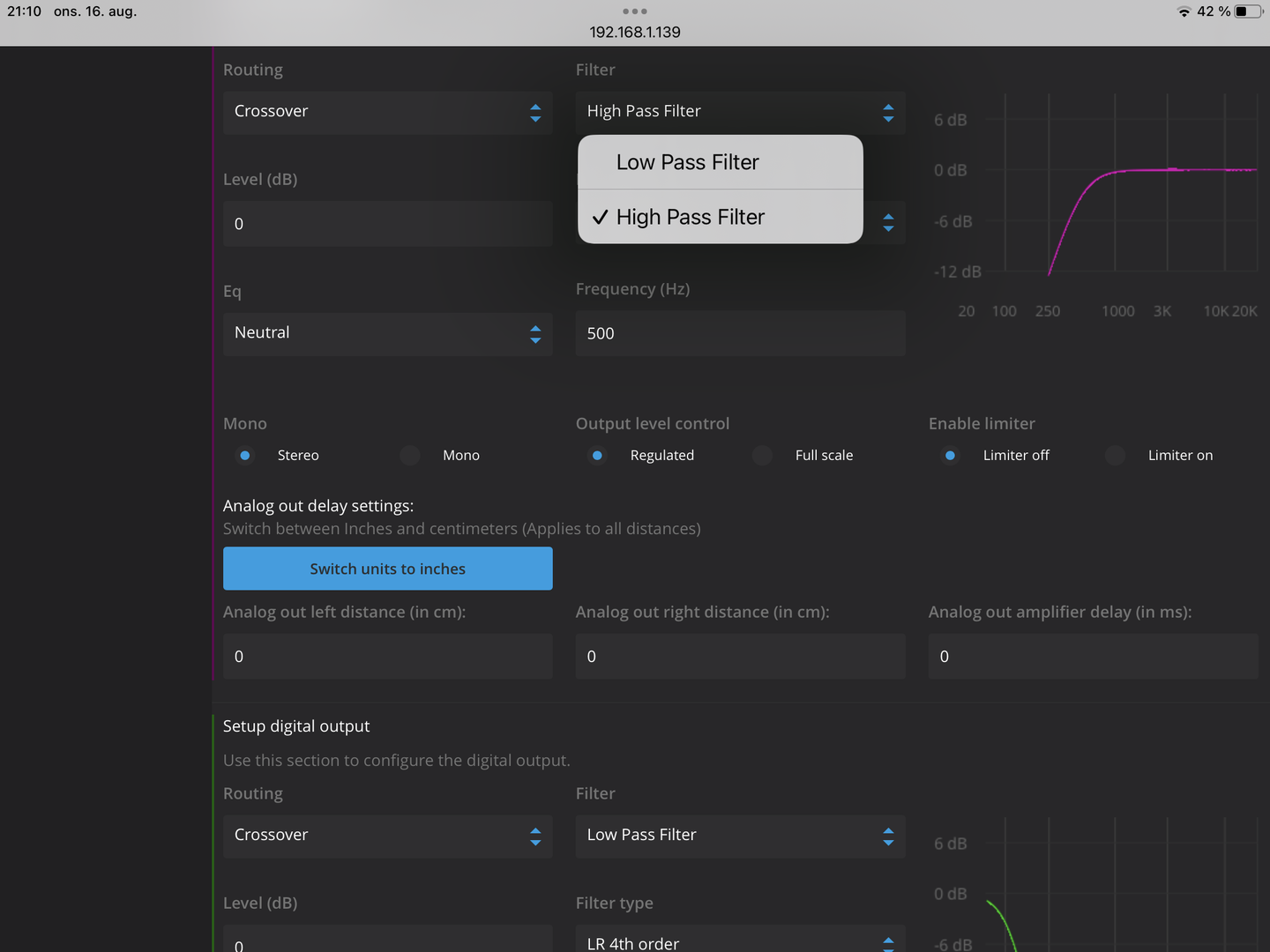
Task: Click Switch units to inches button
Action: pyautogui.click(x=387, y=569)
